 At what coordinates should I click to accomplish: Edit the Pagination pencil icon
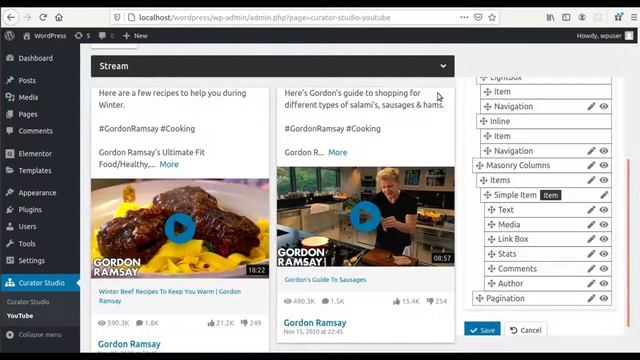[591, 298]
